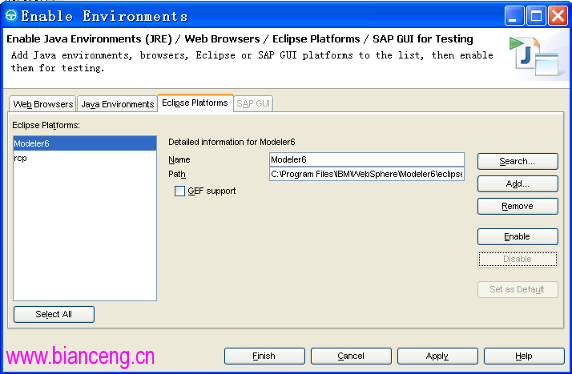Click the Name field containing Modeler6
This screenshot has width=572, height=374.
pyautogui.click(x=367, y=159)
